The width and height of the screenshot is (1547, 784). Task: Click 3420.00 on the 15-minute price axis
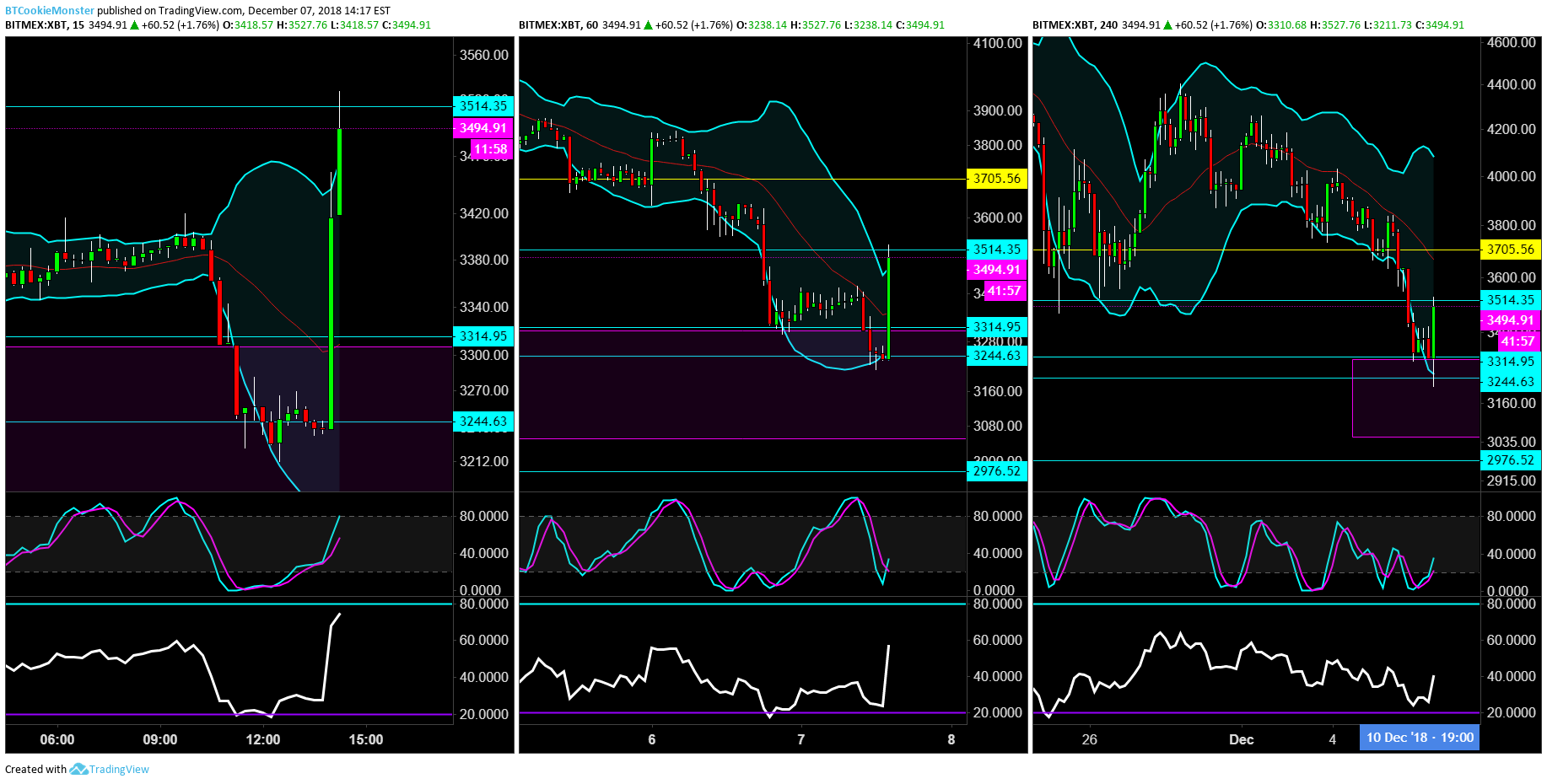(x=483, y=213)
